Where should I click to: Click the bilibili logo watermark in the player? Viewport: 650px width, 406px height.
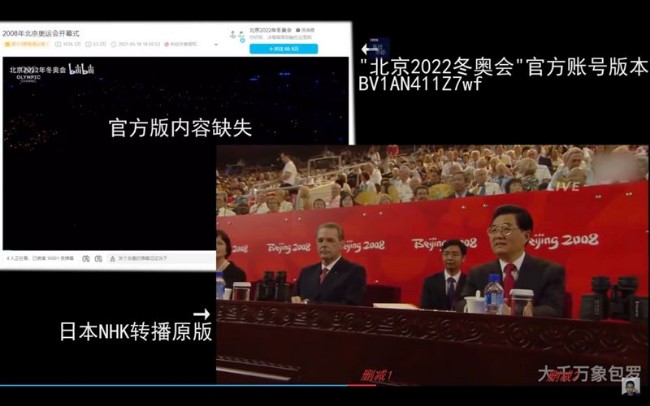81,69
